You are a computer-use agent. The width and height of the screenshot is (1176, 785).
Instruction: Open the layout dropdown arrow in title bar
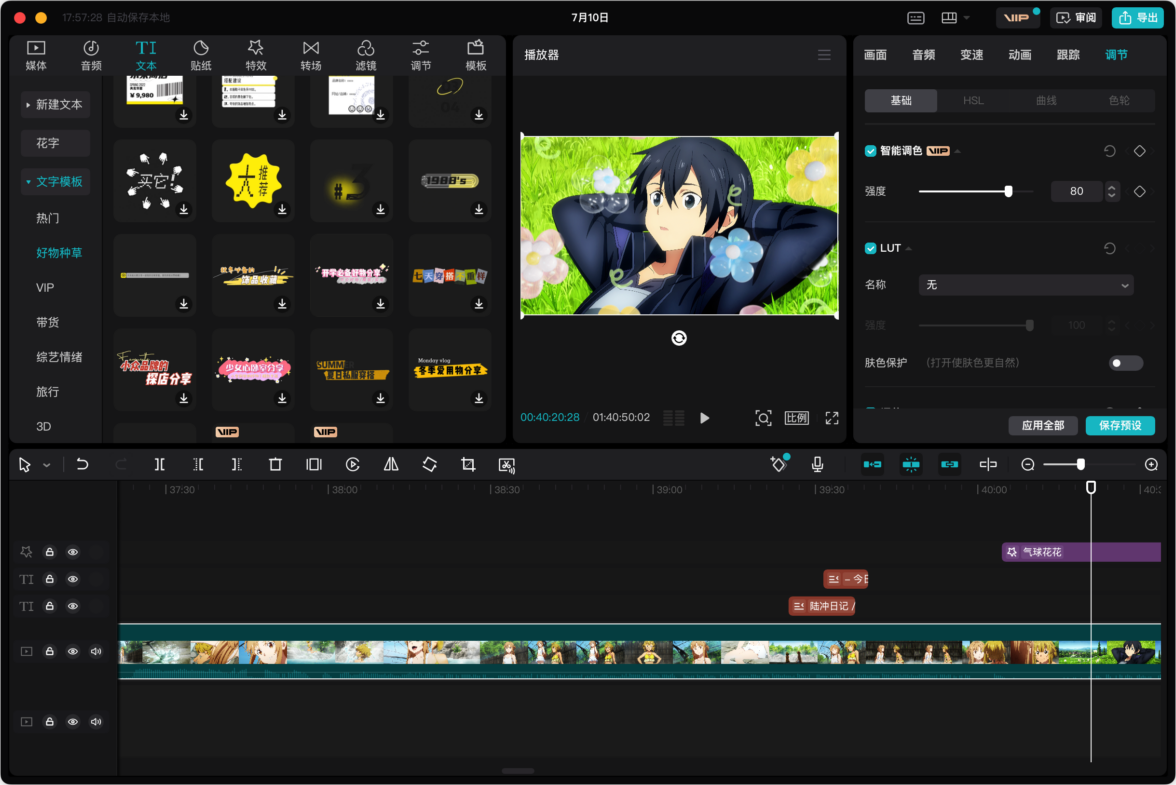pos(967,18)
